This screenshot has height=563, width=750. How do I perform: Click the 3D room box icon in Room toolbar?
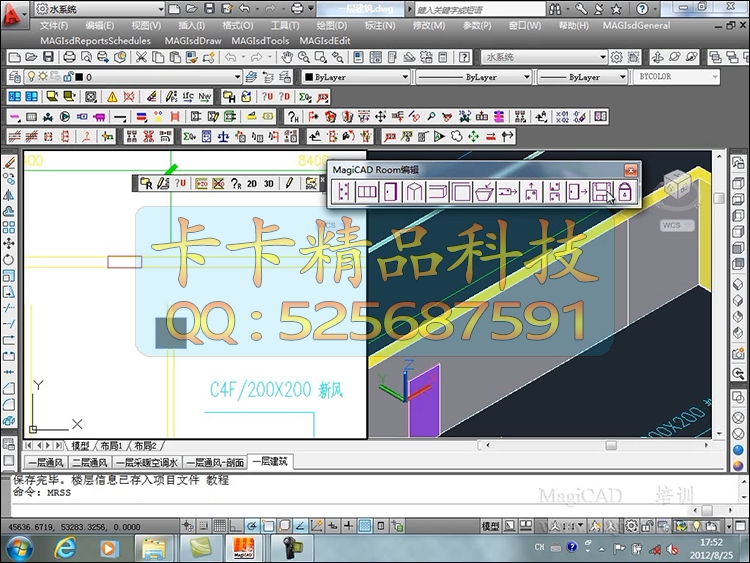[414, 192]
